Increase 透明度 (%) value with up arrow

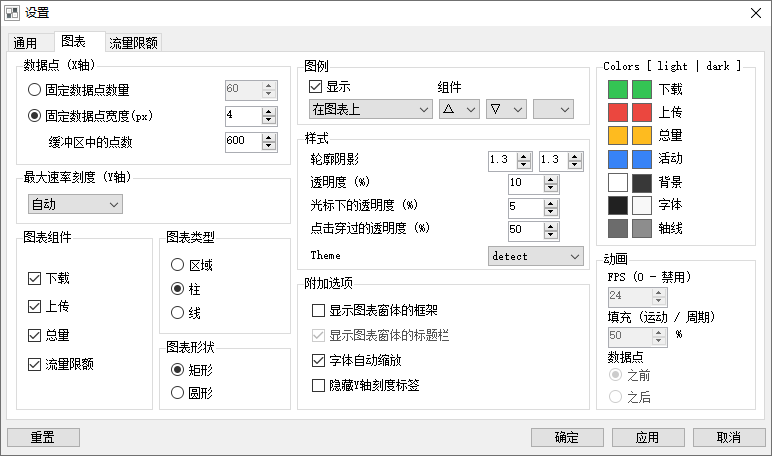coord(551,180)
